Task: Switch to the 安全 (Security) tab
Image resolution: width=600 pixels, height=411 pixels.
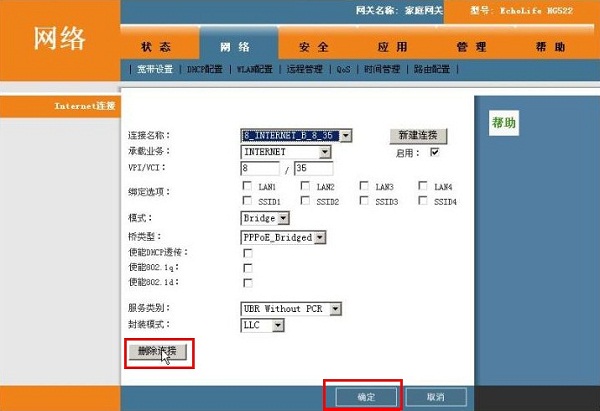Action: tap(313, 47)
